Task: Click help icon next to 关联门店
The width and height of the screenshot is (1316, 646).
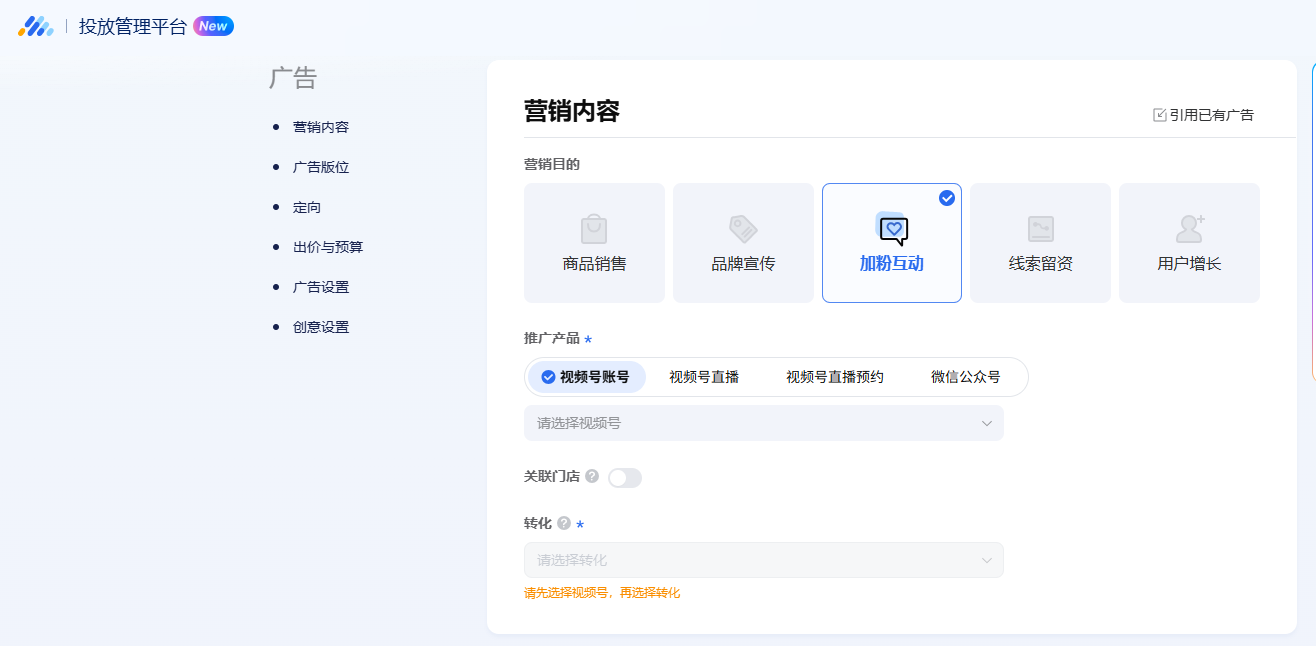Action: [592, 476]
